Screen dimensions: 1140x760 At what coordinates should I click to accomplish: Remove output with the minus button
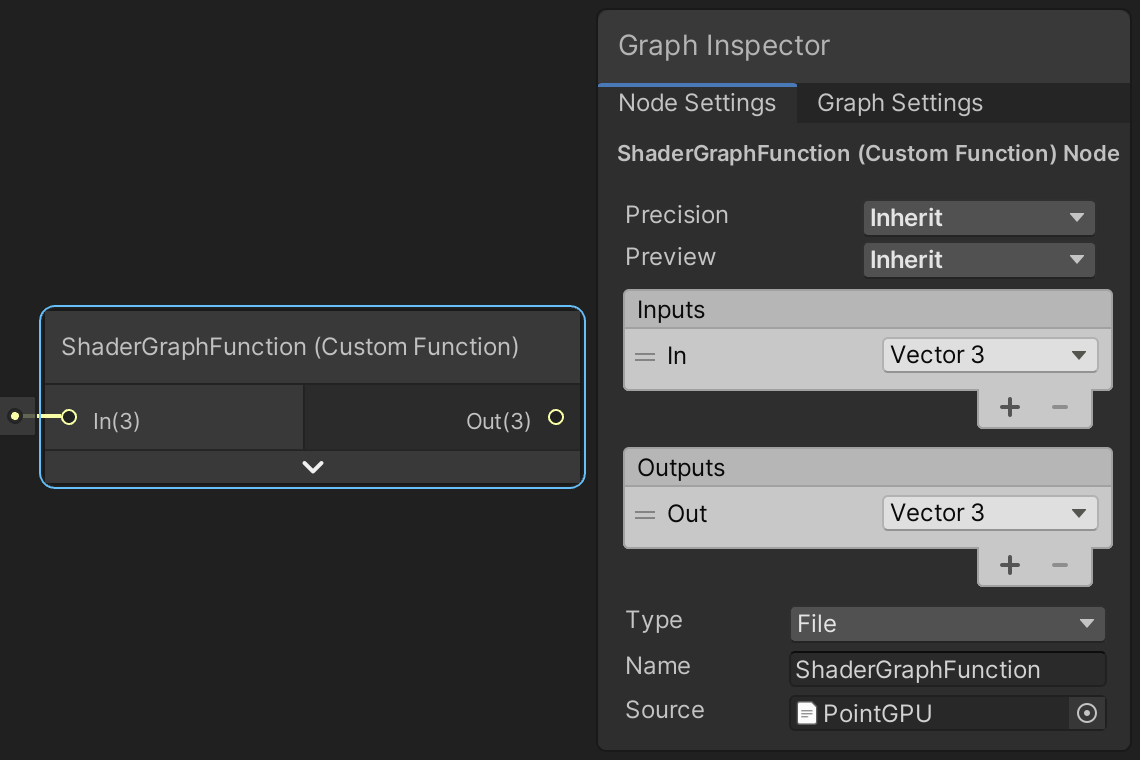1060,565
